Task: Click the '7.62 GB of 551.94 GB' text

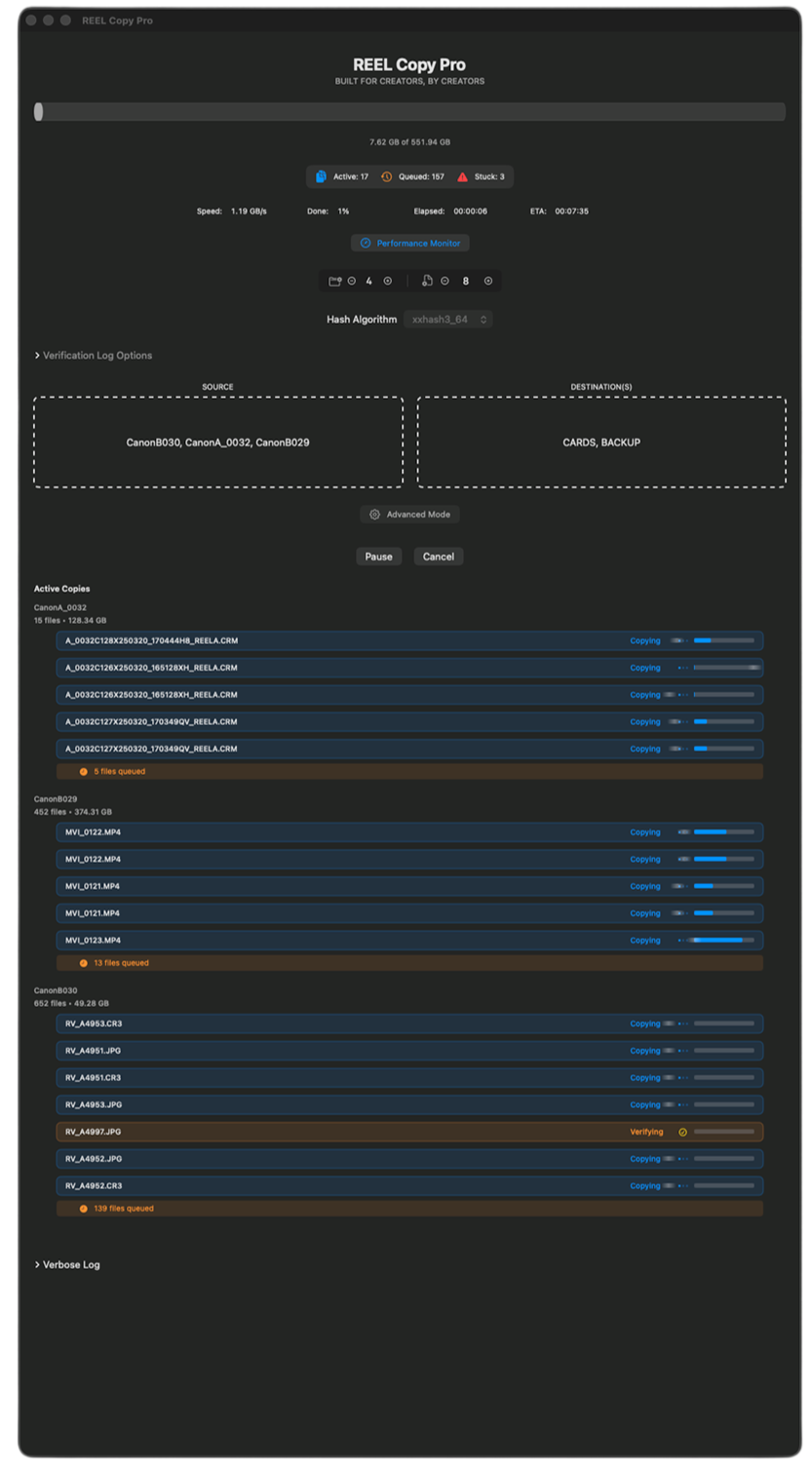Action: click(409, 142)
